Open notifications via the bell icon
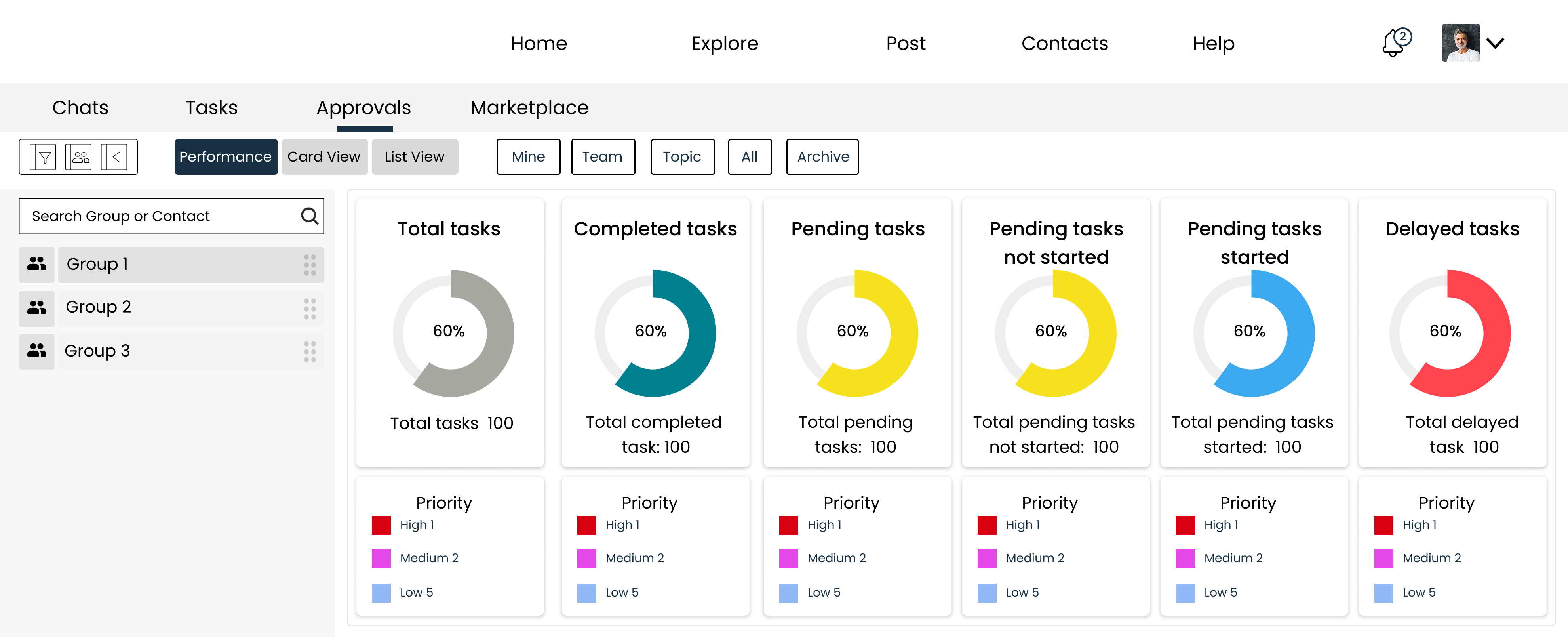 [x=1394, y=43]
